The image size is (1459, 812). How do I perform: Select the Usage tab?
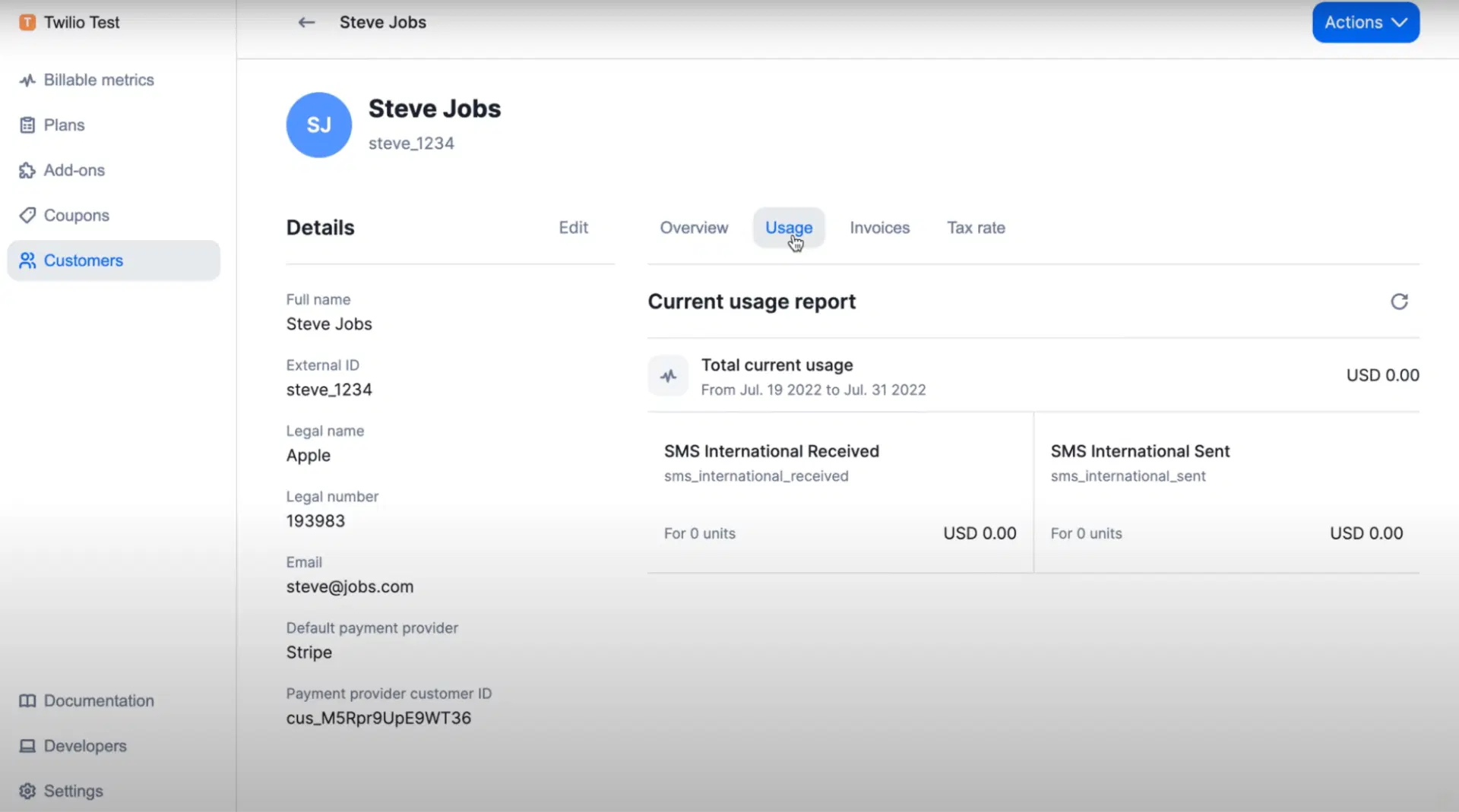(x=789, y=228)
